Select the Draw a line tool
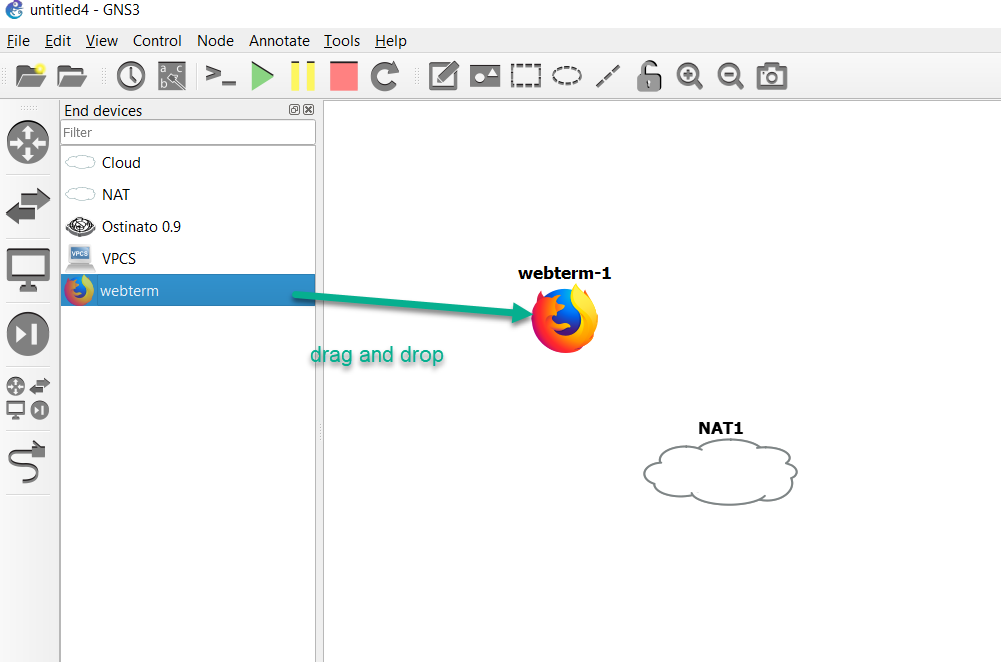The width and height of the screenshot is (1001, 662). point(608,76)
